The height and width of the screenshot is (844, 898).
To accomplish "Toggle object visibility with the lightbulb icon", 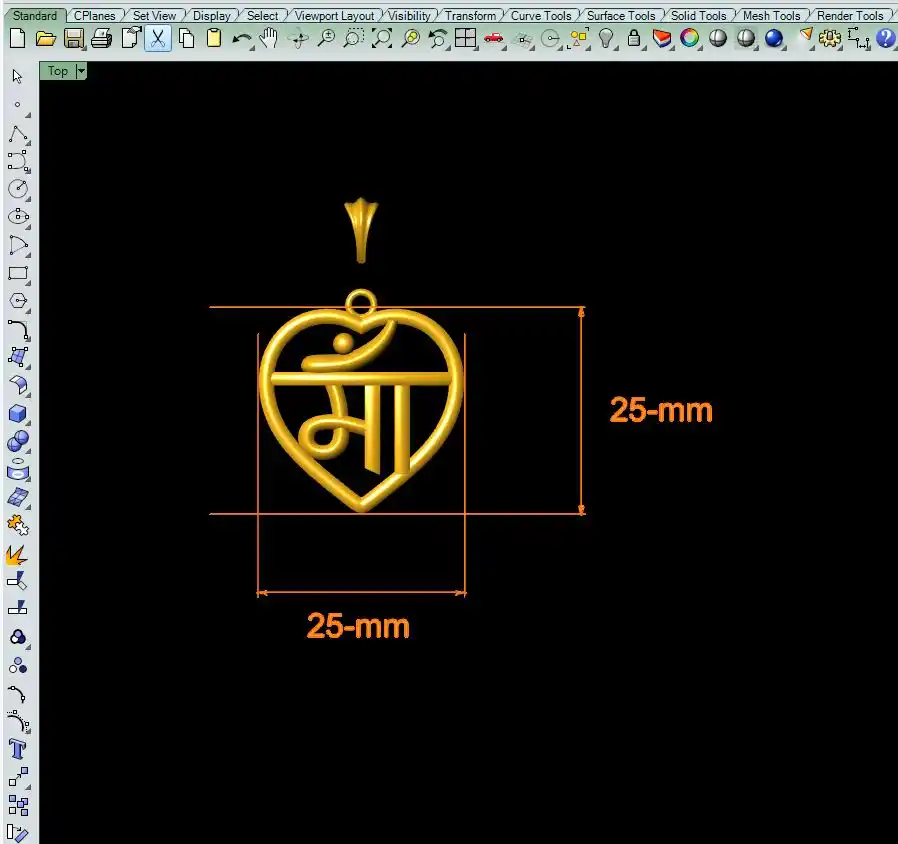I will [x=606, y=39].
